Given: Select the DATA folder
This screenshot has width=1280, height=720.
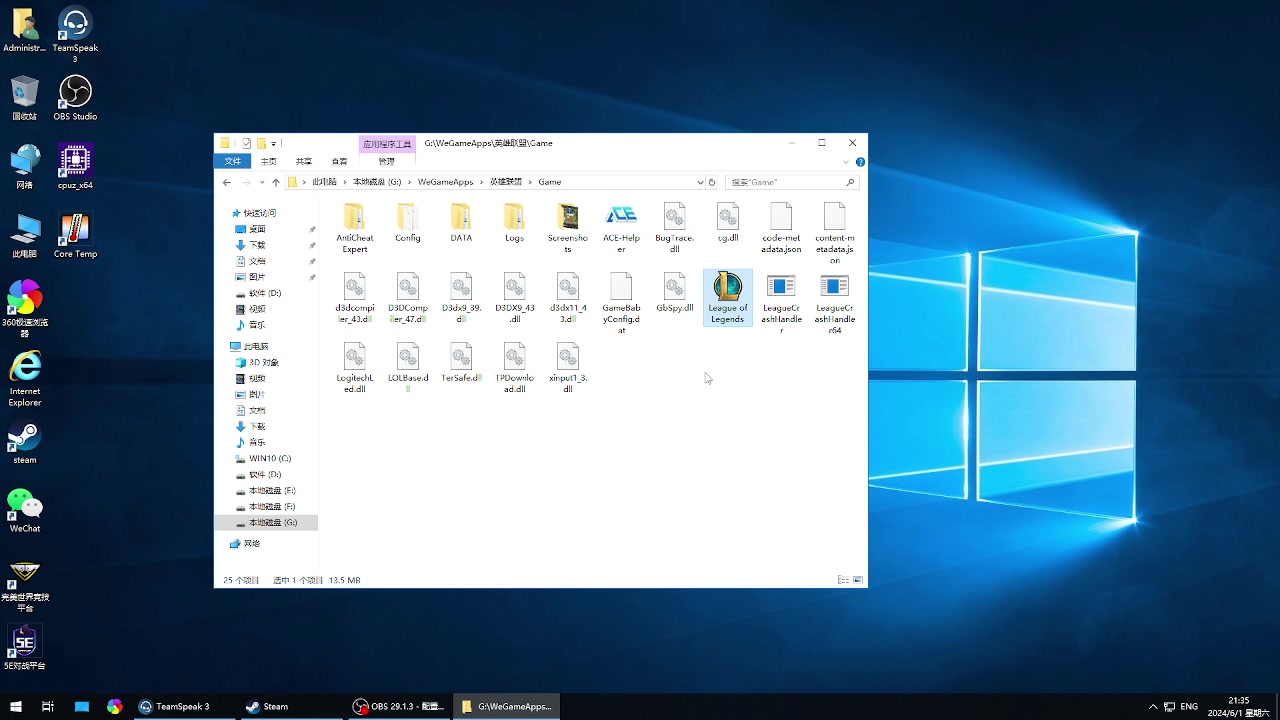Looking at the screenshot, I should (x=461, y=223).
